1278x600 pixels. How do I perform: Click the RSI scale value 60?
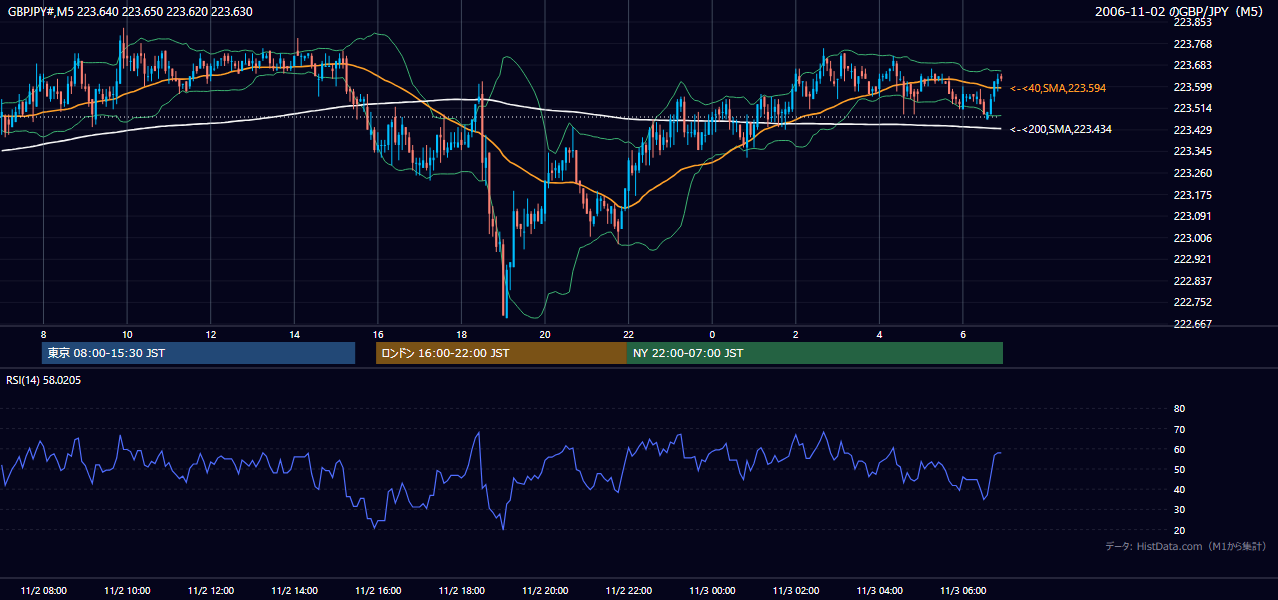(x=1179, y=449)
